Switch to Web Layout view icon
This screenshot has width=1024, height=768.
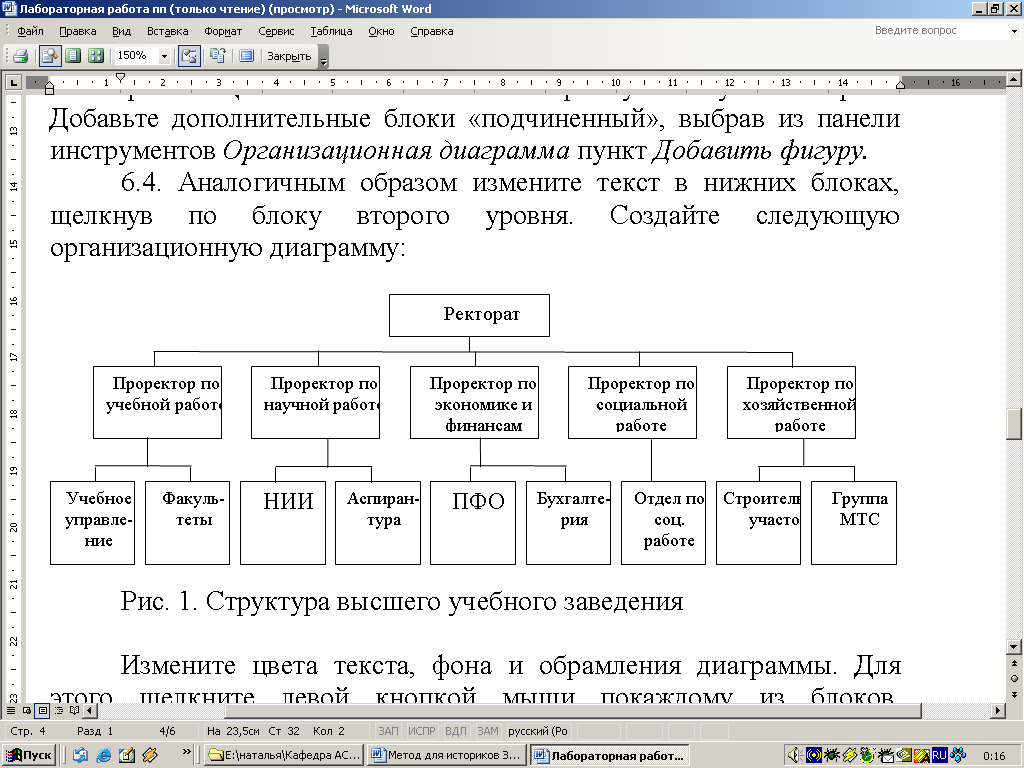(x=27, y=710)
